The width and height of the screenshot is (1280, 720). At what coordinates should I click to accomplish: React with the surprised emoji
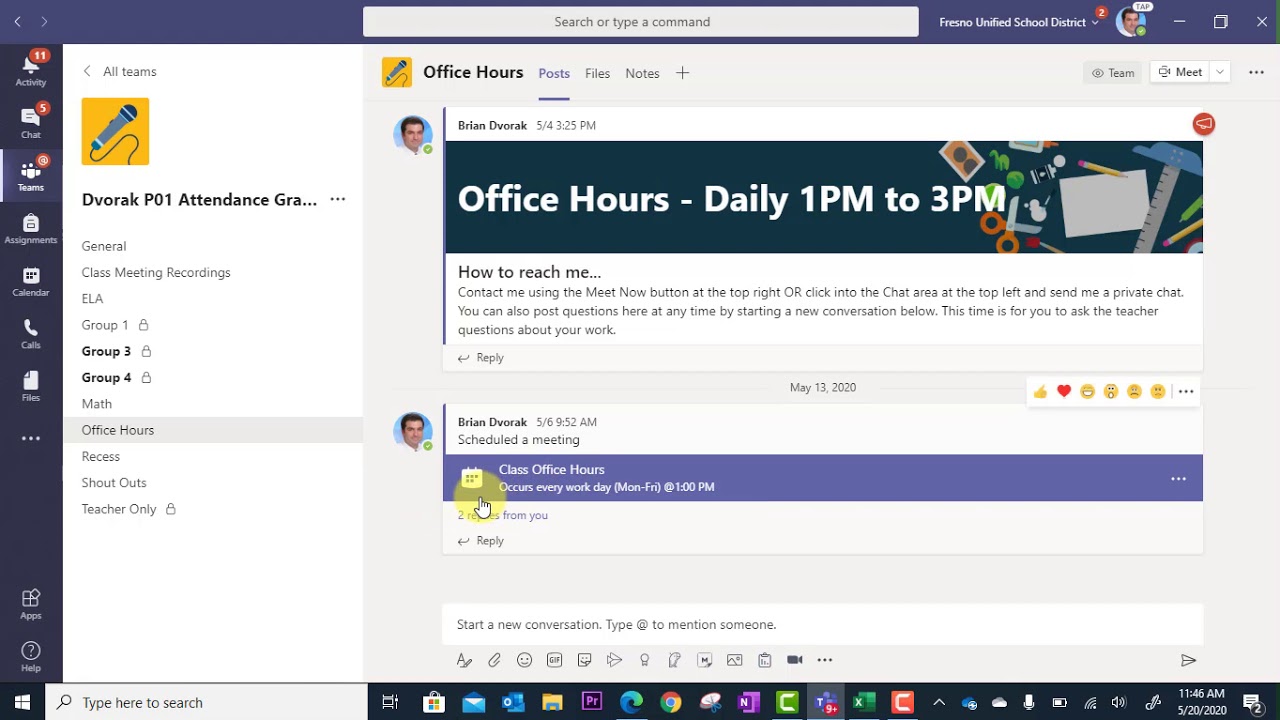(1110, 392)
